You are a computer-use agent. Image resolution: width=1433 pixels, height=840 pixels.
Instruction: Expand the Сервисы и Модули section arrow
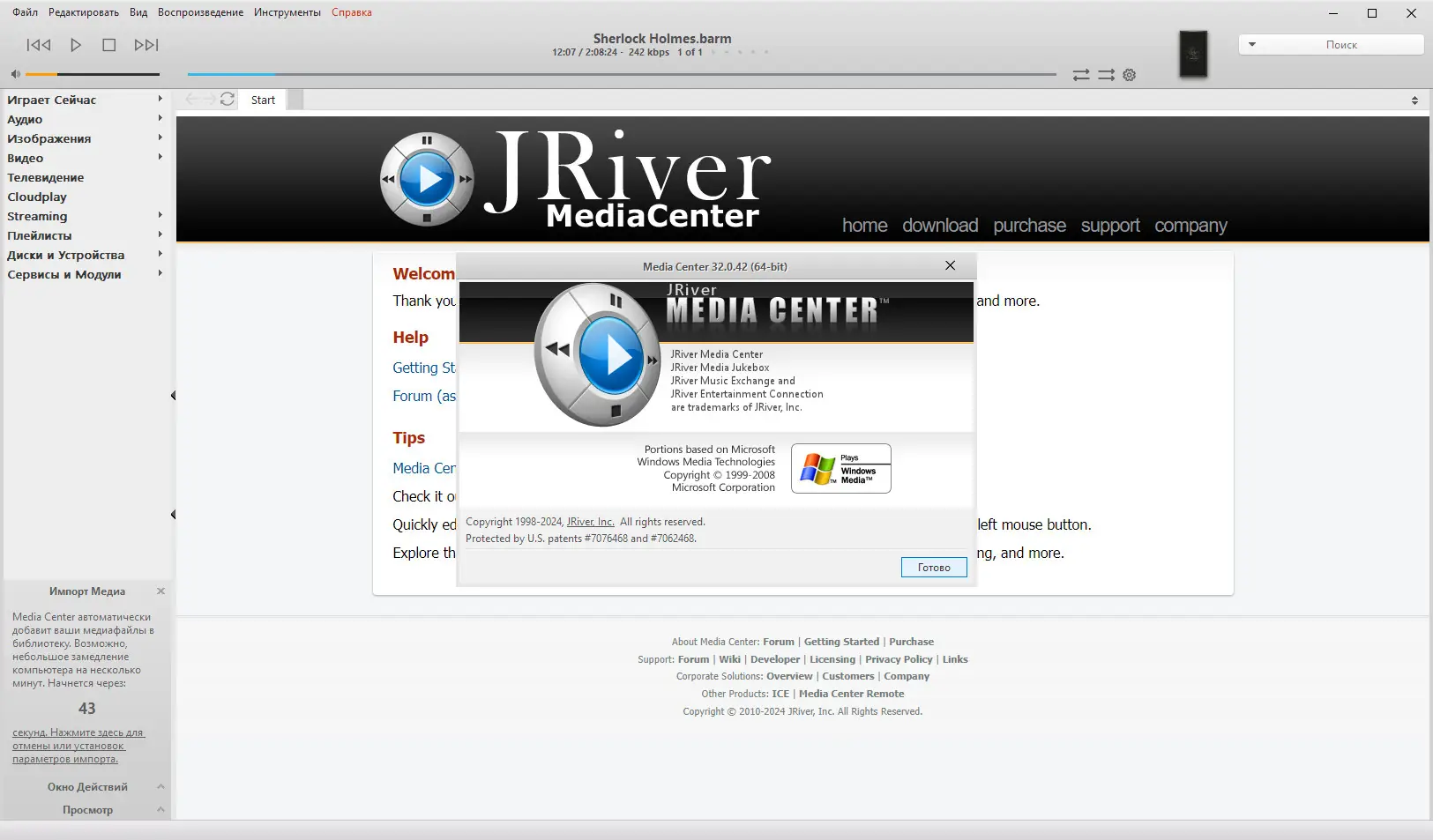[x=160, y=274]
